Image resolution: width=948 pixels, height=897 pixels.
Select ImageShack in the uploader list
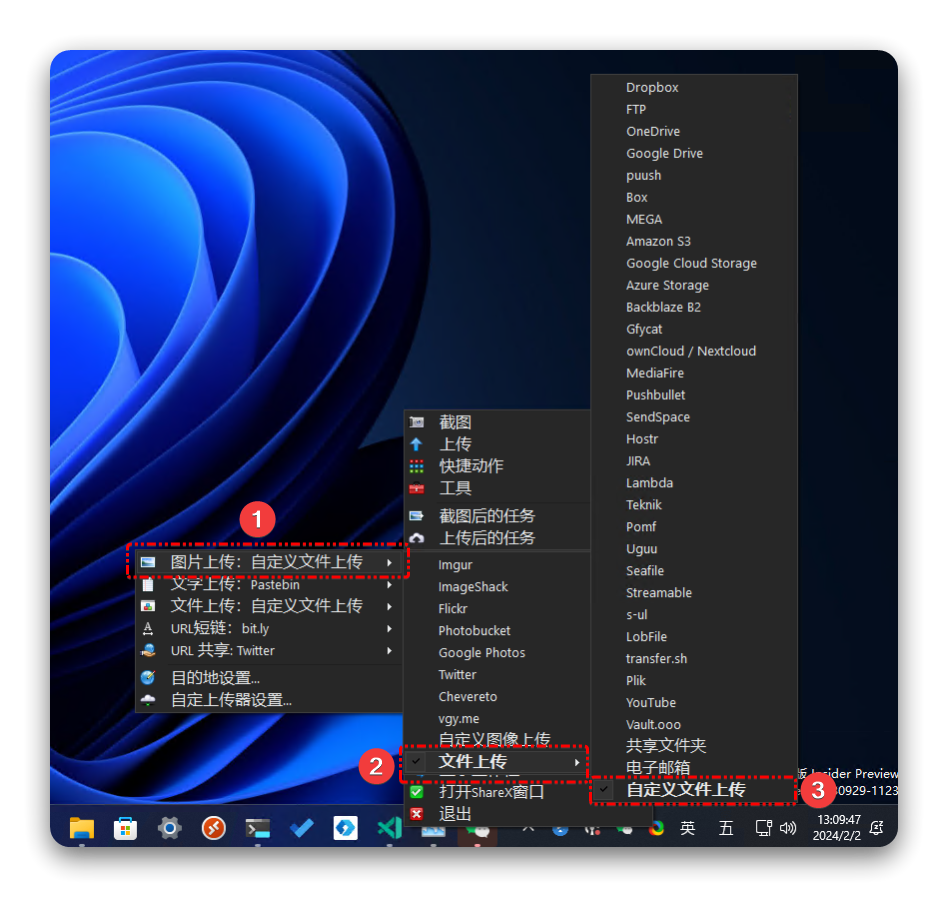(473, 587)
